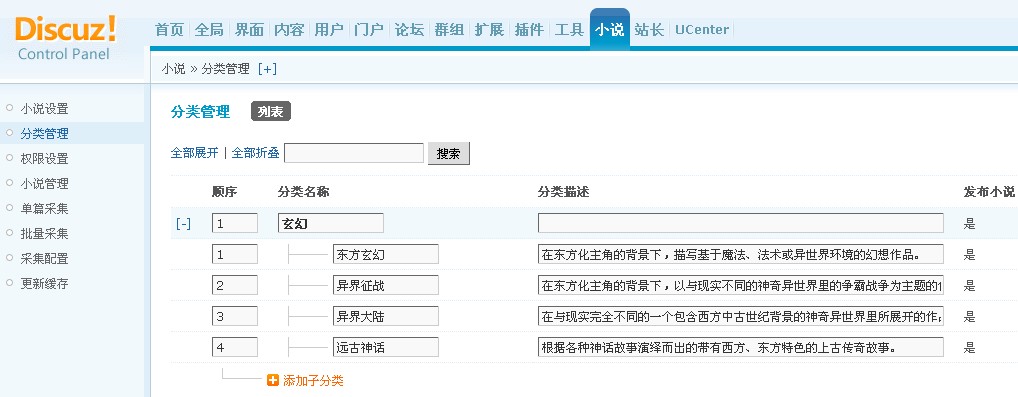Click 添加子分类 link to add subcategory
The height and width of the screenshot is (397, 1018).
click(313, 381)
